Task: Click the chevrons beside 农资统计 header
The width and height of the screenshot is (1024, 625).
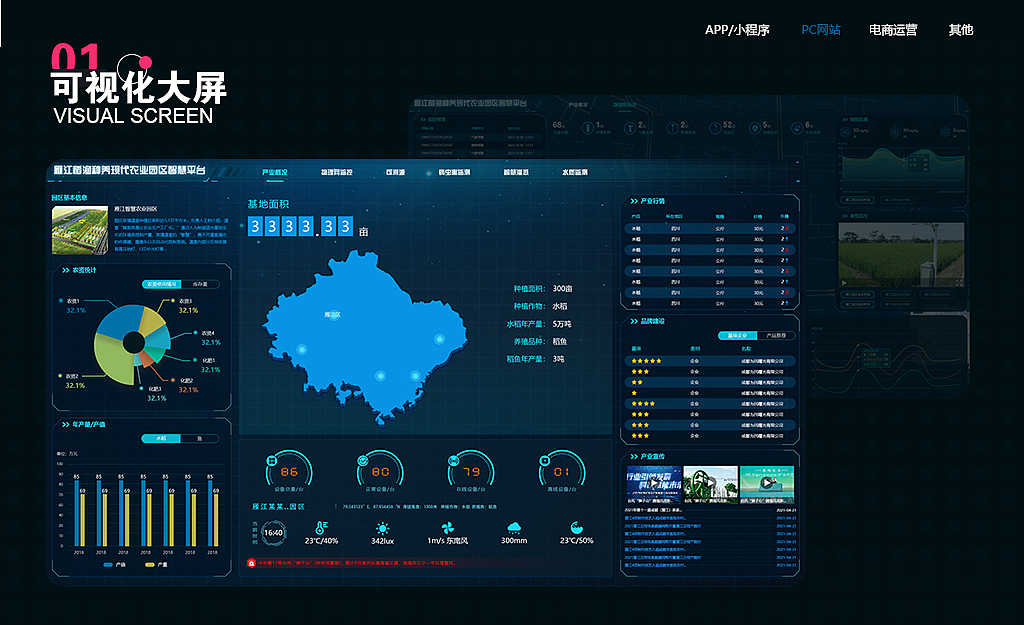Action: (x=65, y=270)
